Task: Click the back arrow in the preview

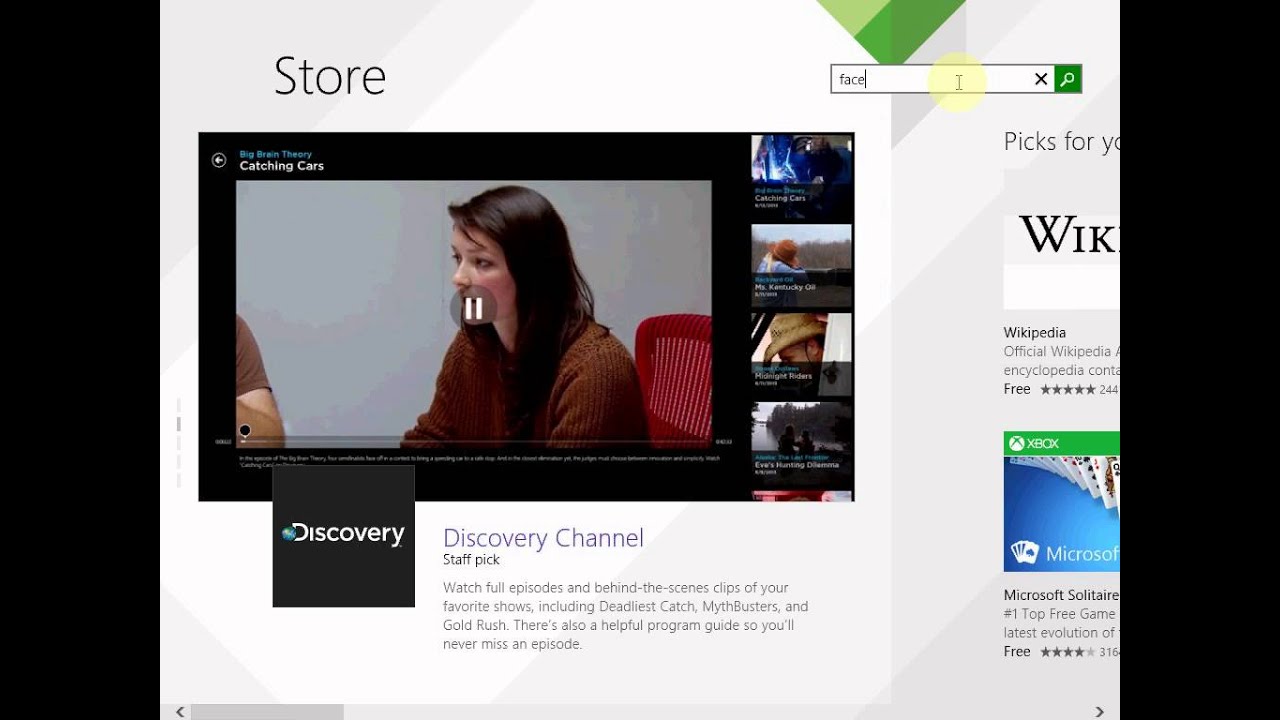Action: click(219, 160)
